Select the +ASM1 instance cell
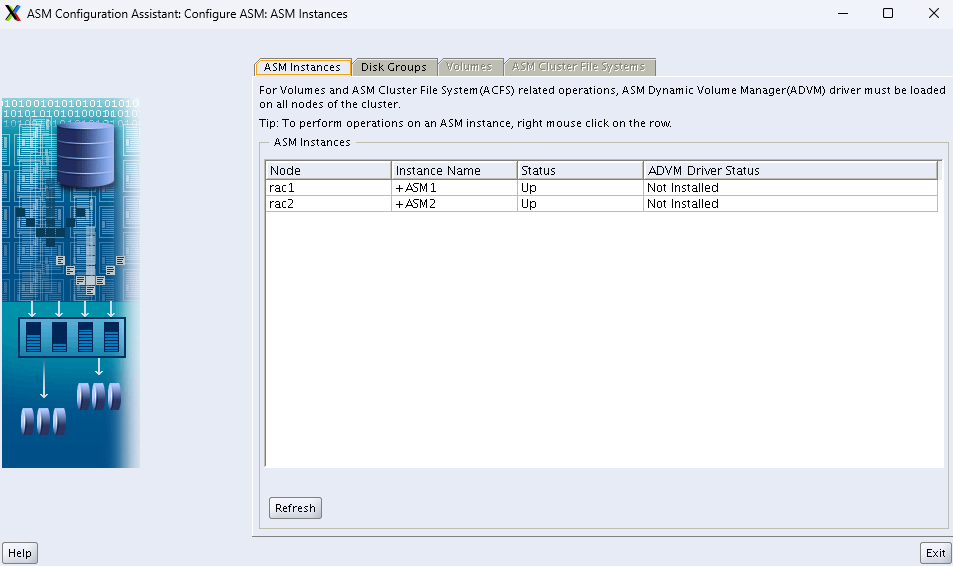The height and width of the screenshot is (566, 953). 454,187
